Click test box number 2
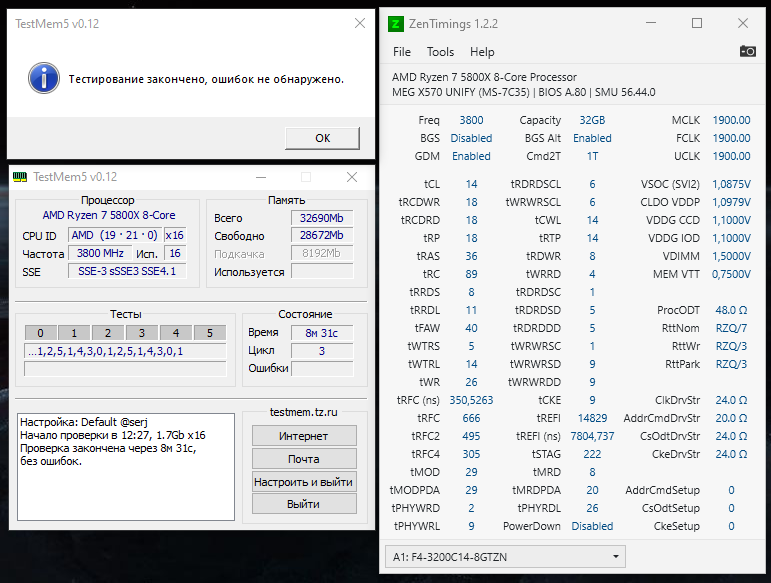The width and height of the screenshot is (771, 583). [x=108, y=333]
